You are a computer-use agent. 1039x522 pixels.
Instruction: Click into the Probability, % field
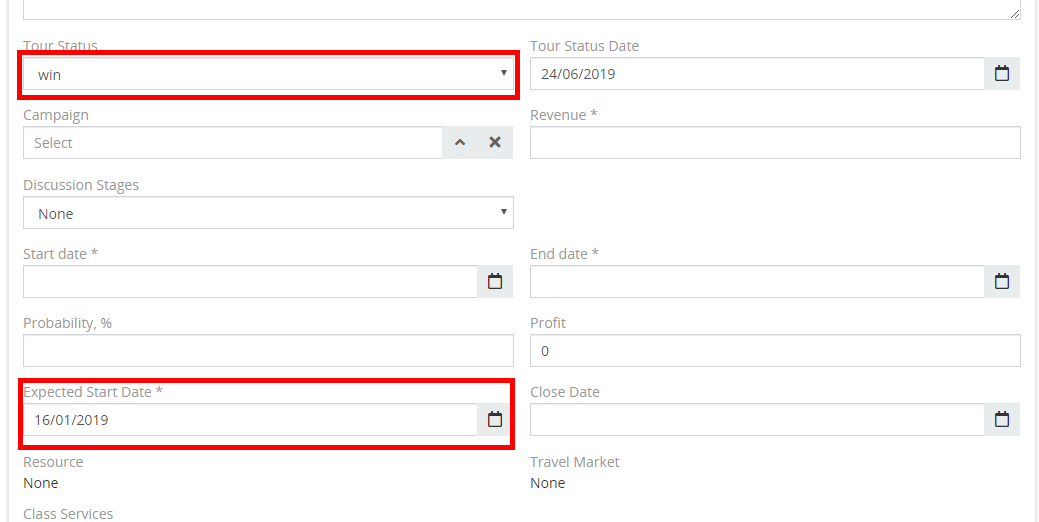[268, 351]
